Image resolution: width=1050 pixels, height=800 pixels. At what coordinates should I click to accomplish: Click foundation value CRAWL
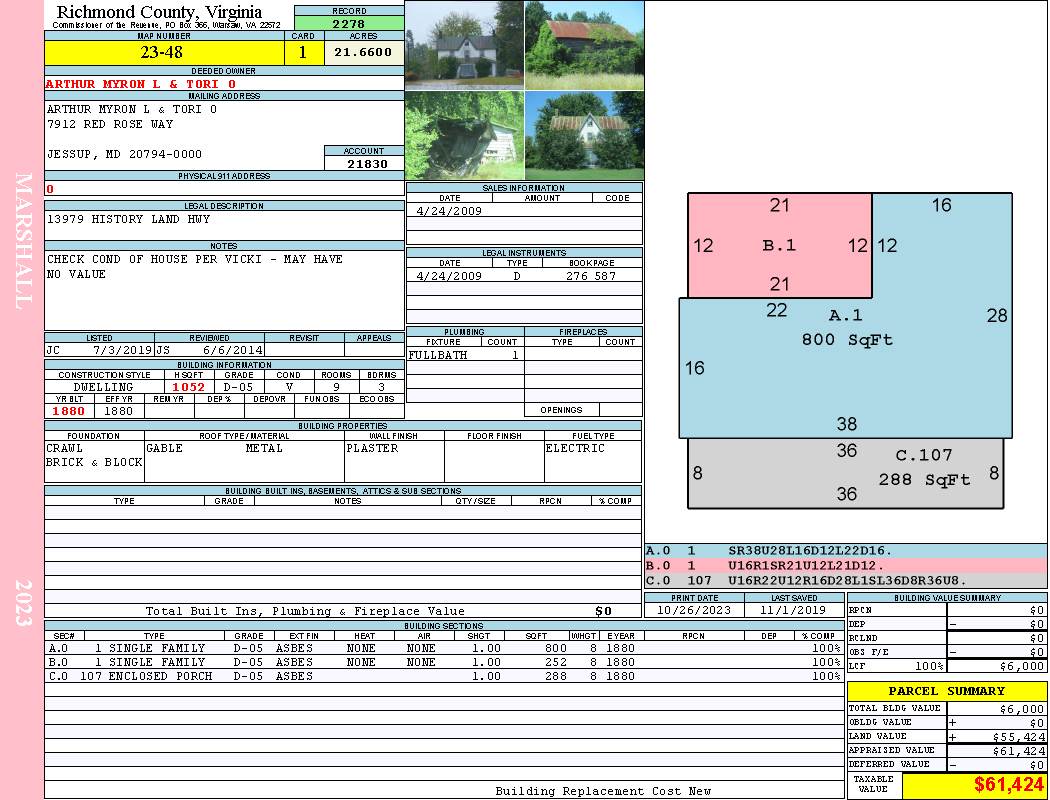pos(64,448)
